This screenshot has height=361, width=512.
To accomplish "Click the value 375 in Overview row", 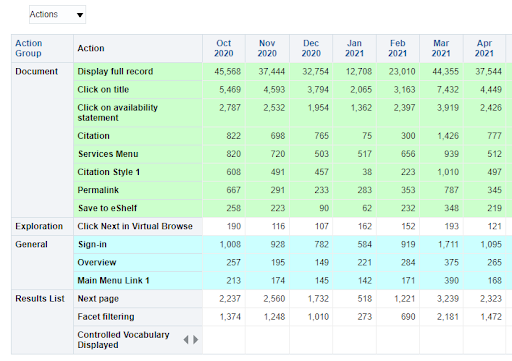I will coord(452,262).
